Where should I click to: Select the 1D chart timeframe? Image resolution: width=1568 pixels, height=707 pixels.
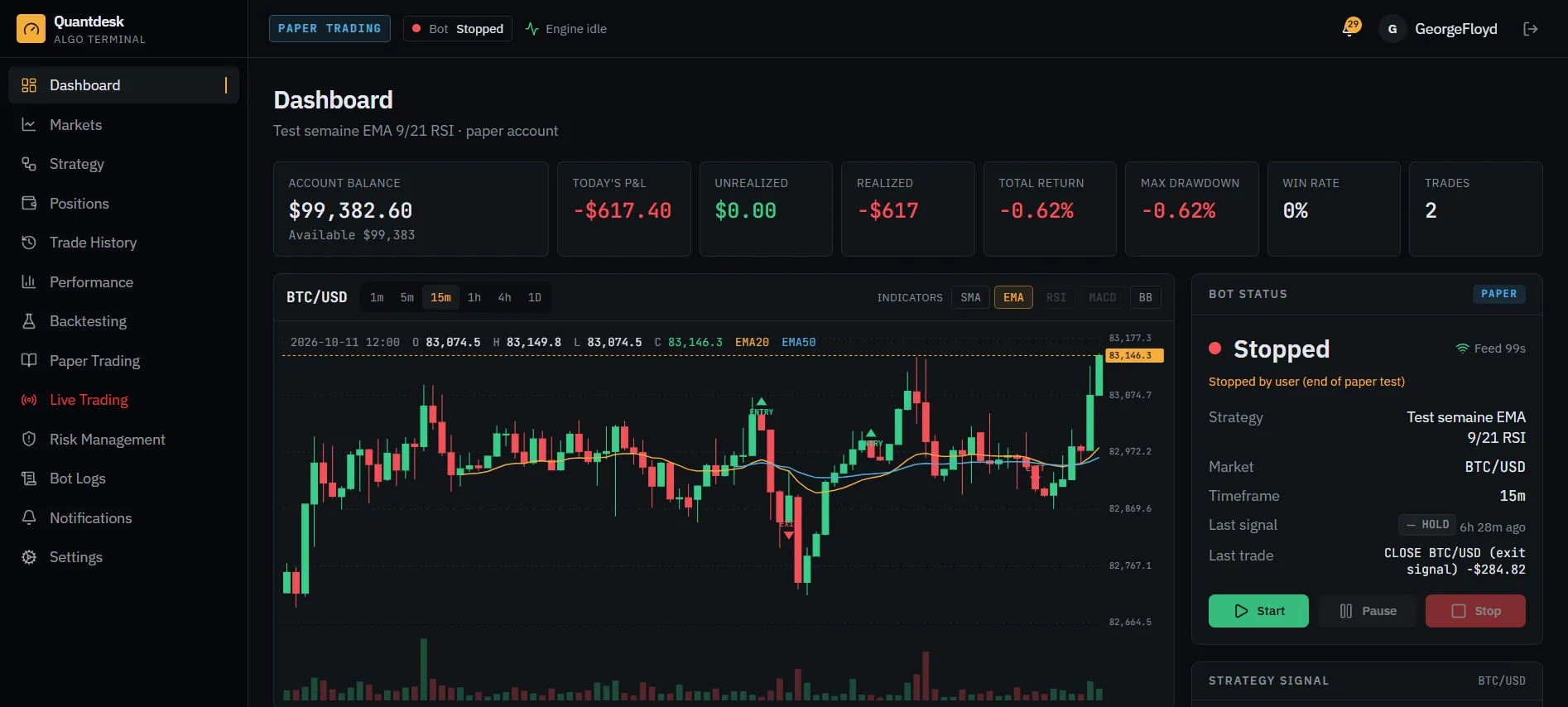click(x=535, y=297)
